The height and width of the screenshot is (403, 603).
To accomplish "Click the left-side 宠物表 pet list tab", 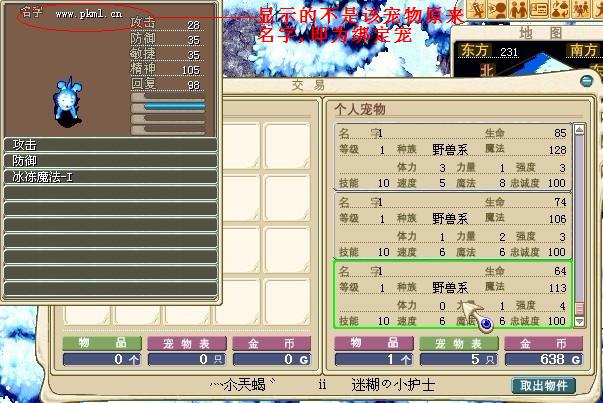I will pos(187,343).
